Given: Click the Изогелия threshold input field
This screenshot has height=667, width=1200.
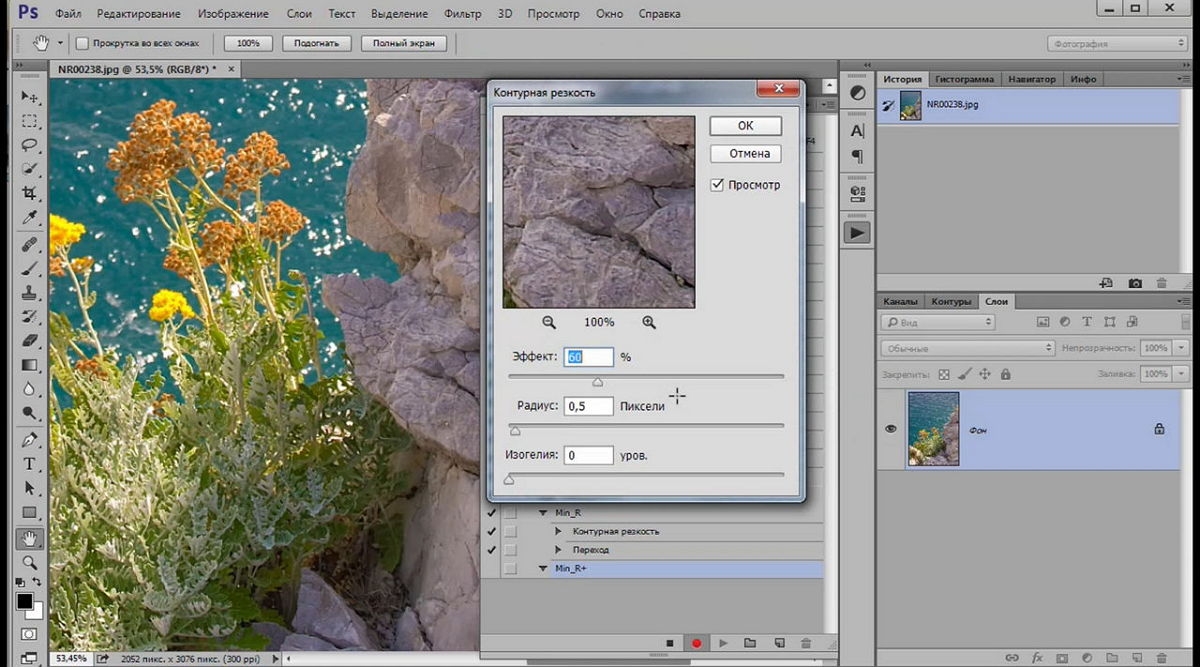Looking at the screenshot, I should 588,455.
